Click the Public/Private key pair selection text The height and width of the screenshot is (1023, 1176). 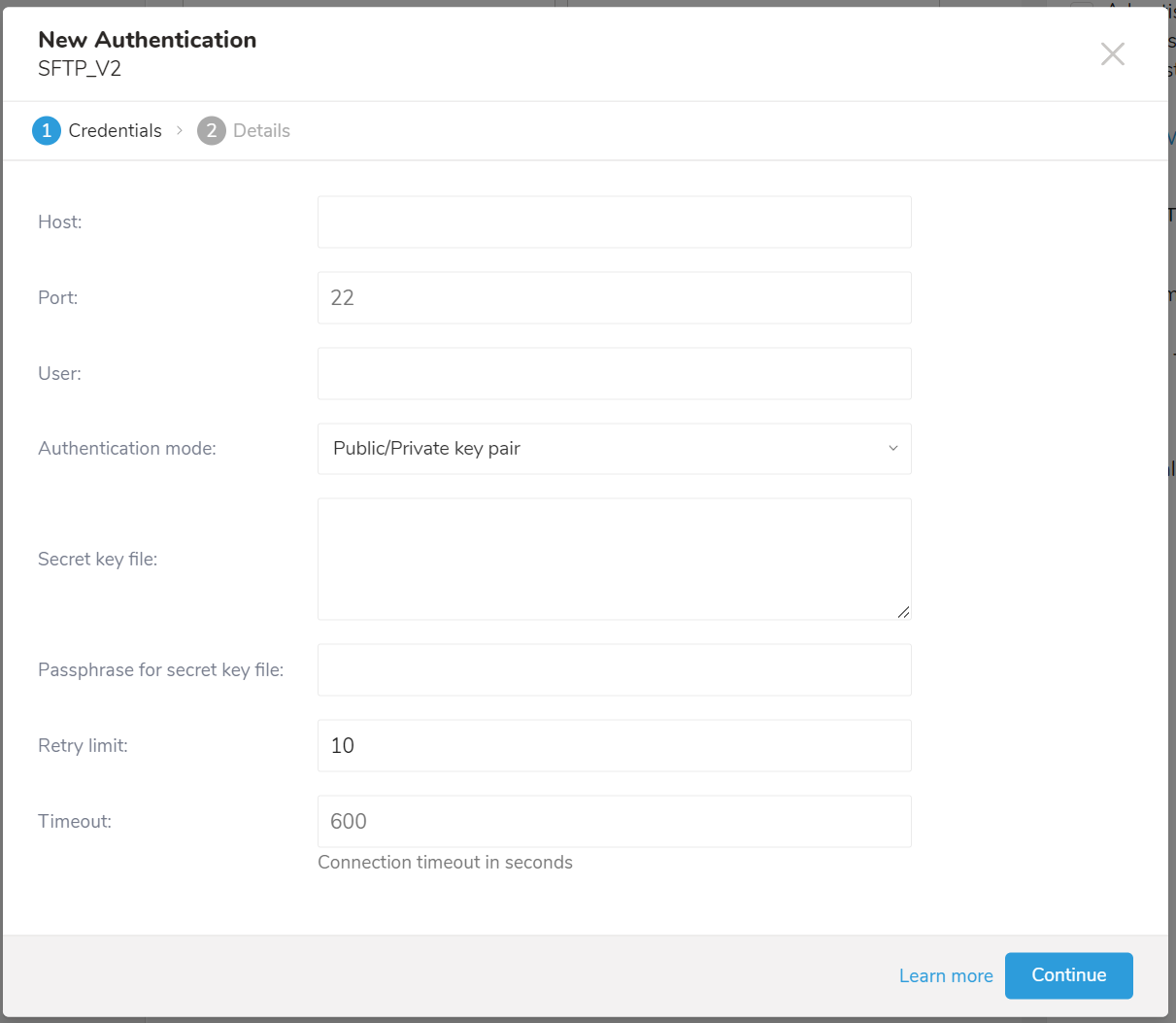click(x=426, y=448)
